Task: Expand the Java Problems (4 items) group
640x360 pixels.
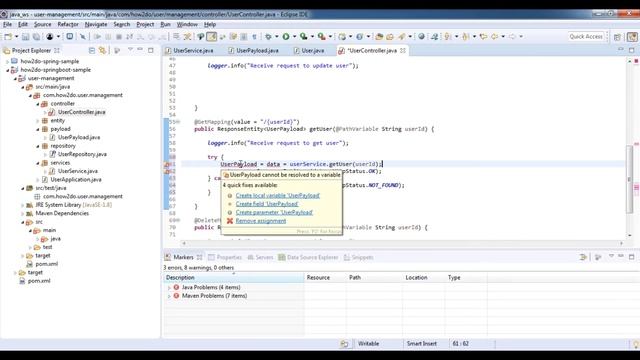Action: coord(169,288)
